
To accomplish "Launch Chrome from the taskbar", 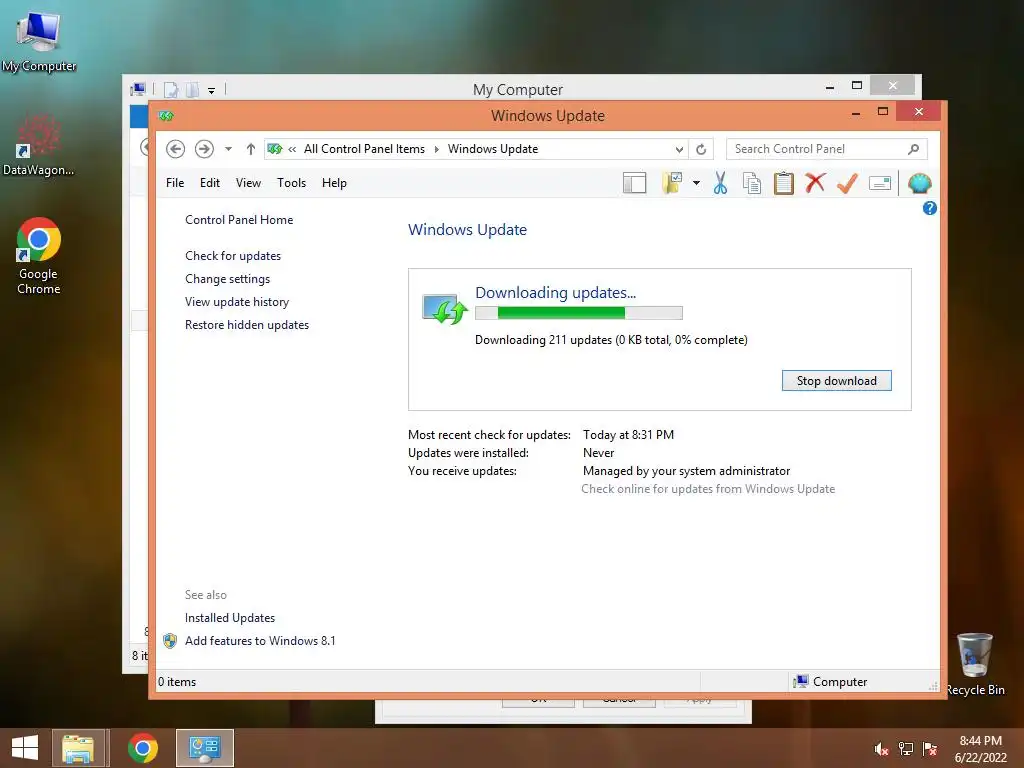I will pyautogui.click(x=142, y=748).
